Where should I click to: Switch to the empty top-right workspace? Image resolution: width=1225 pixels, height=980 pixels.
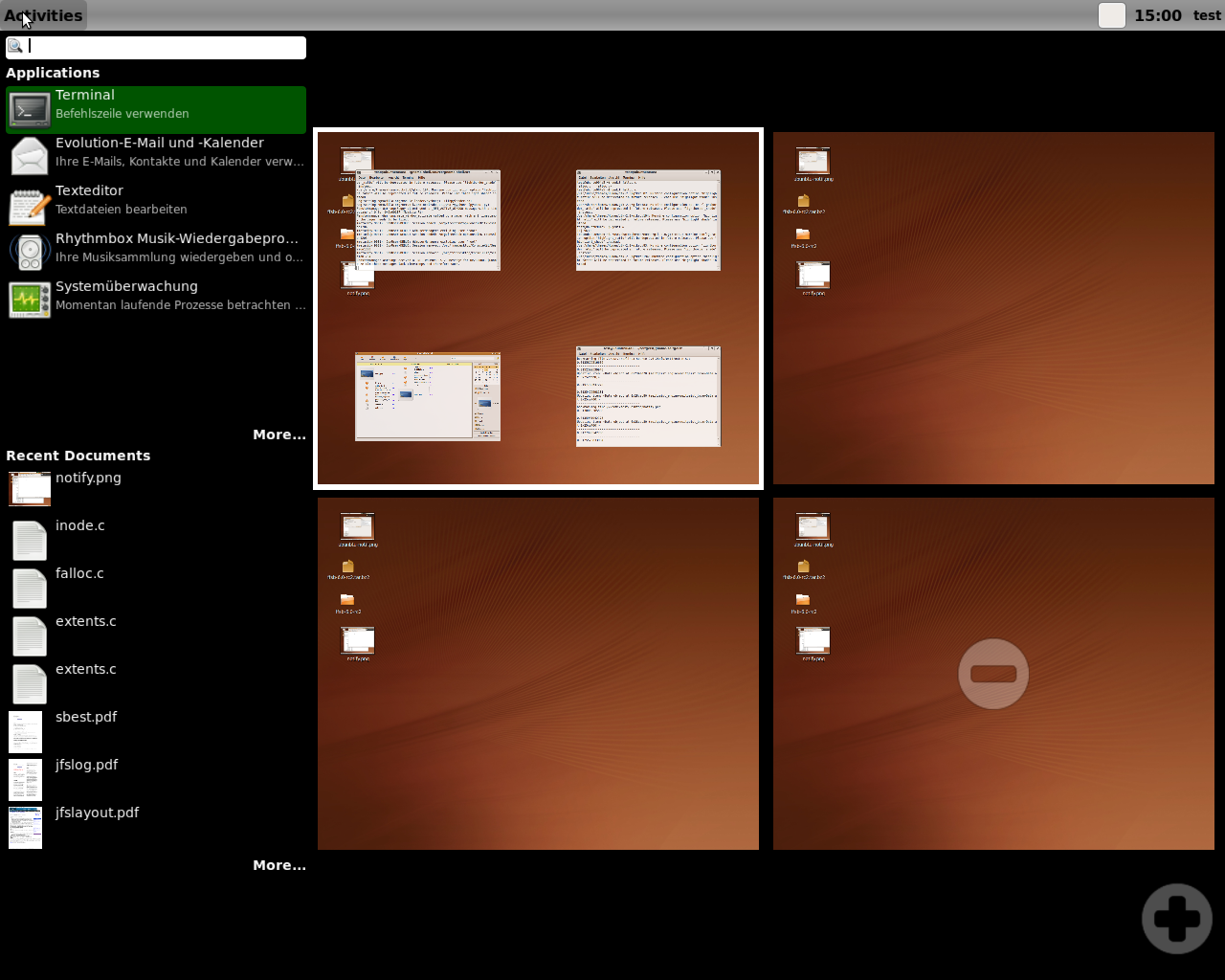pos(993,308)
